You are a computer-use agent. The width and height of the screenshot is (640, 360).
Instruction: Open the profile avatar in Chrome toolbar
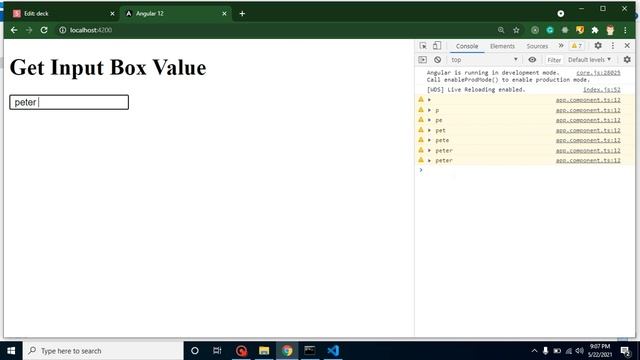610,30
